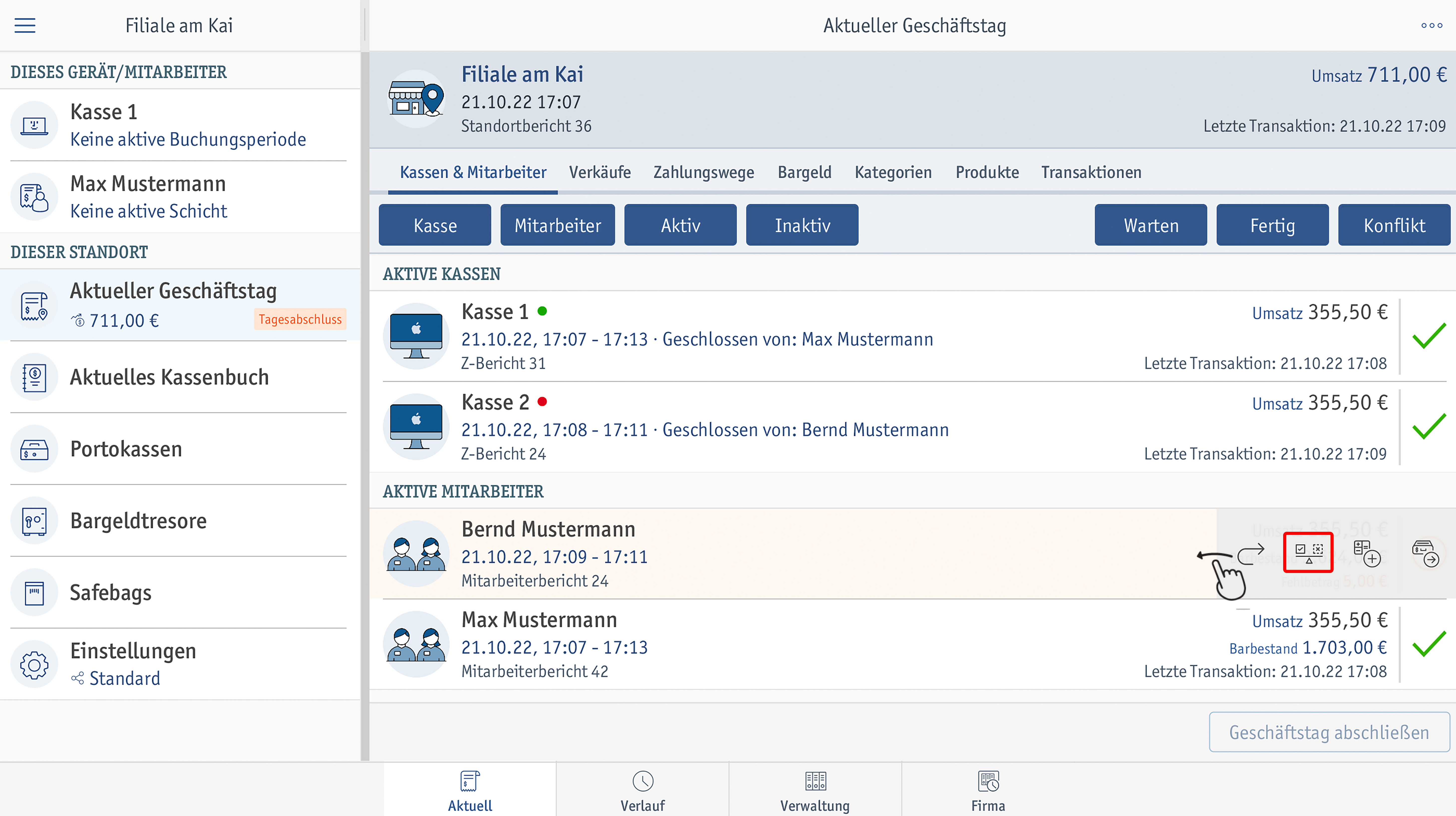Open Bargeldtresore in sidebar
This screenshot has height=816, width=1456.
coord(180,521)
